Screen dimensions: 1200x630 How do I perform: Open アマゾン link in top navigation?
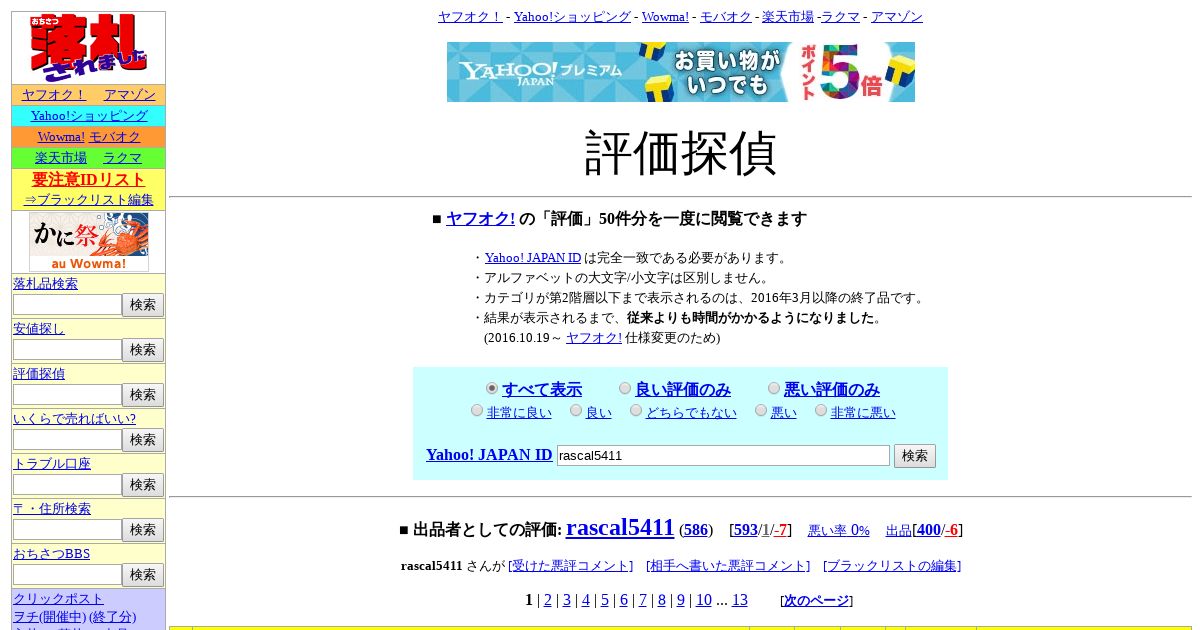pyautogui.click(x=897, y=16)
